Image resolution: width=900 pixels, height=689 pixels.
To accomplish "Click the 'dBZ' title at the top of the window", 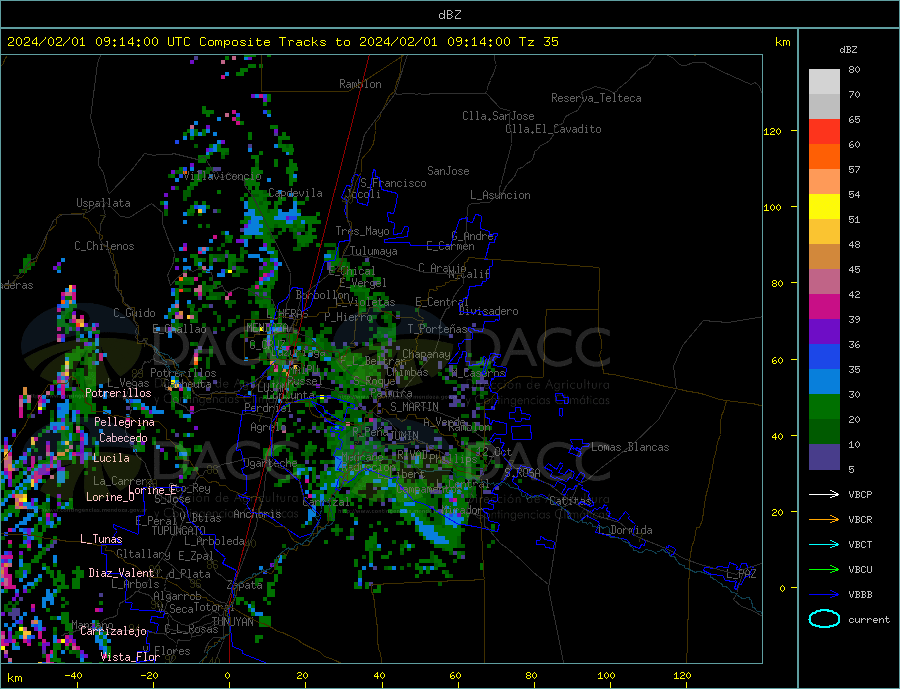I will 449,15.
